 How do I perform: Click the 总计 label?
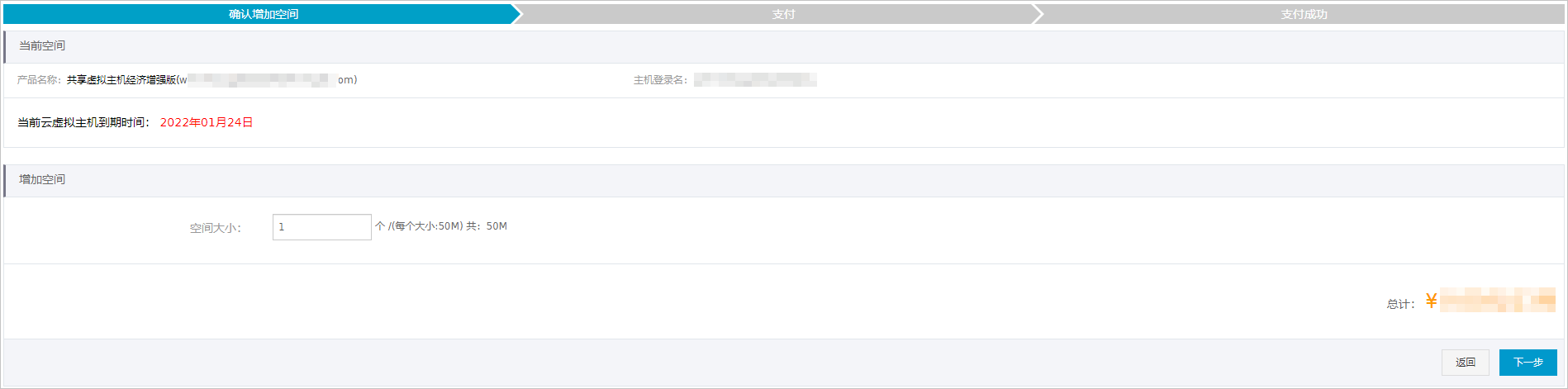pos(1400,304)
